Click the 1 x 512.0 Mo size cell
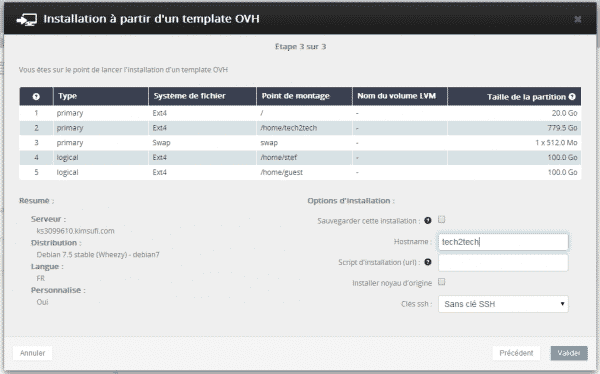The image size is (600, 374). [556, 143]
